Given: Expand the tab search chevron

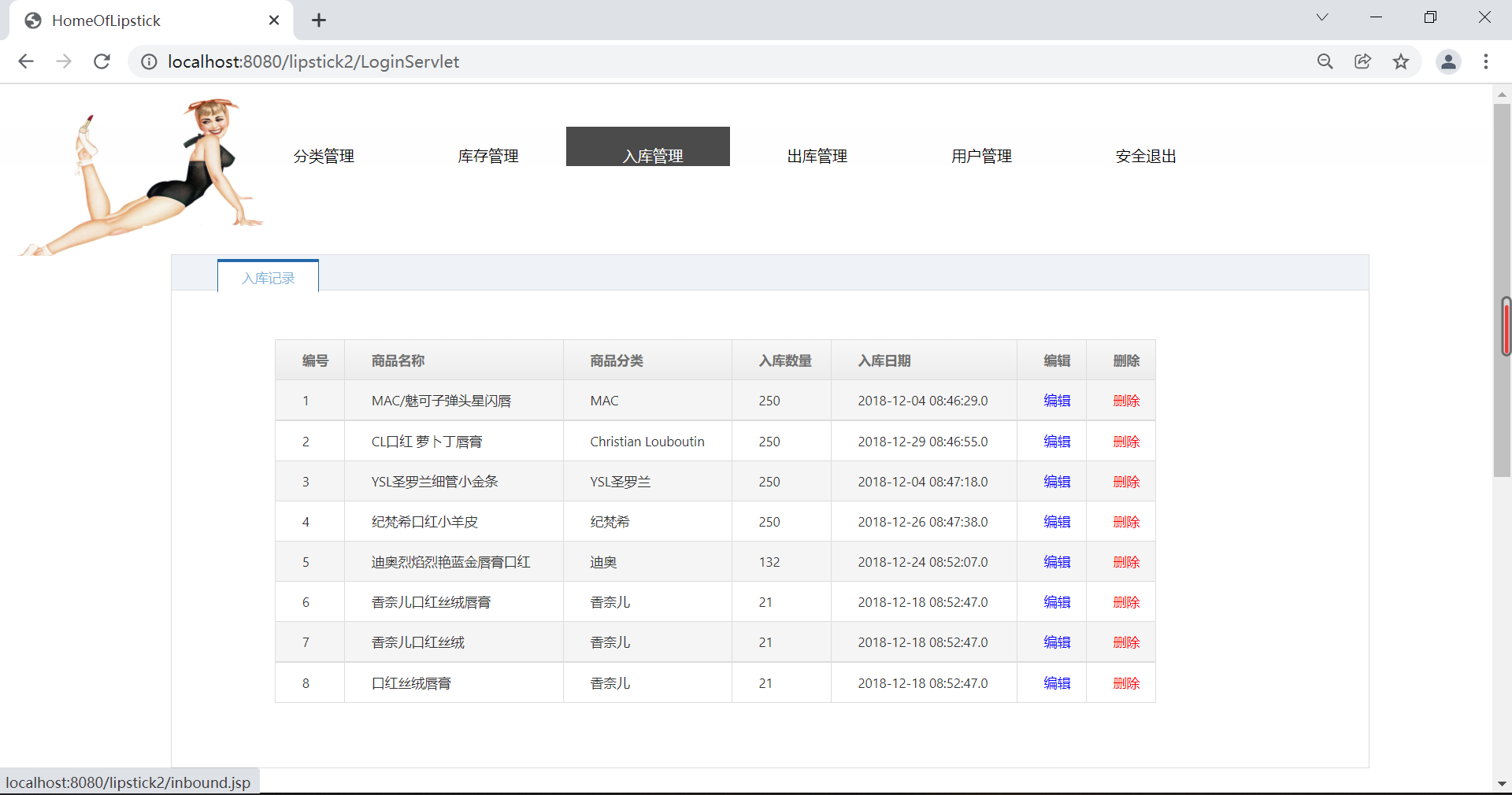Looking at the screenshot, I should [x=1322, y=17].
